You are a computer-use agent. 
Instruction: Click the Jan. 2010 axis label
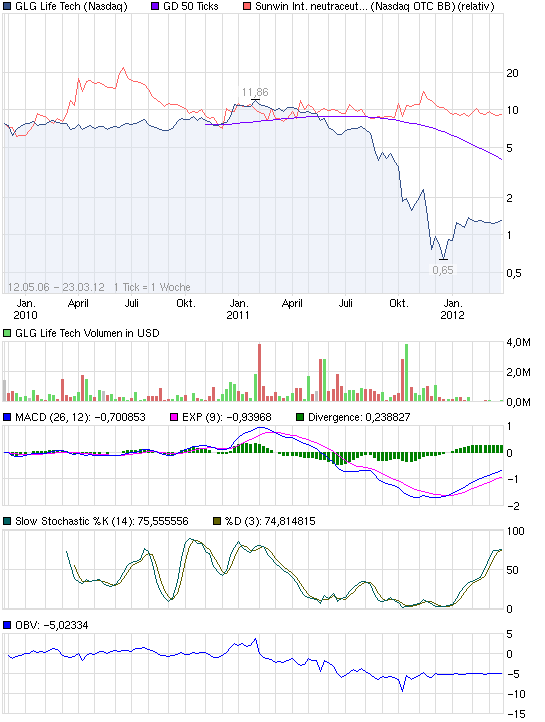[25, 309]
